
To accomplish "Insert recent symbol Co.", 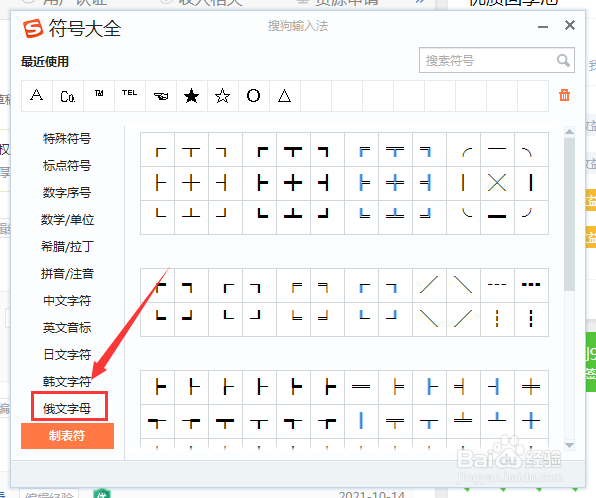I will [x=68, y=96].
